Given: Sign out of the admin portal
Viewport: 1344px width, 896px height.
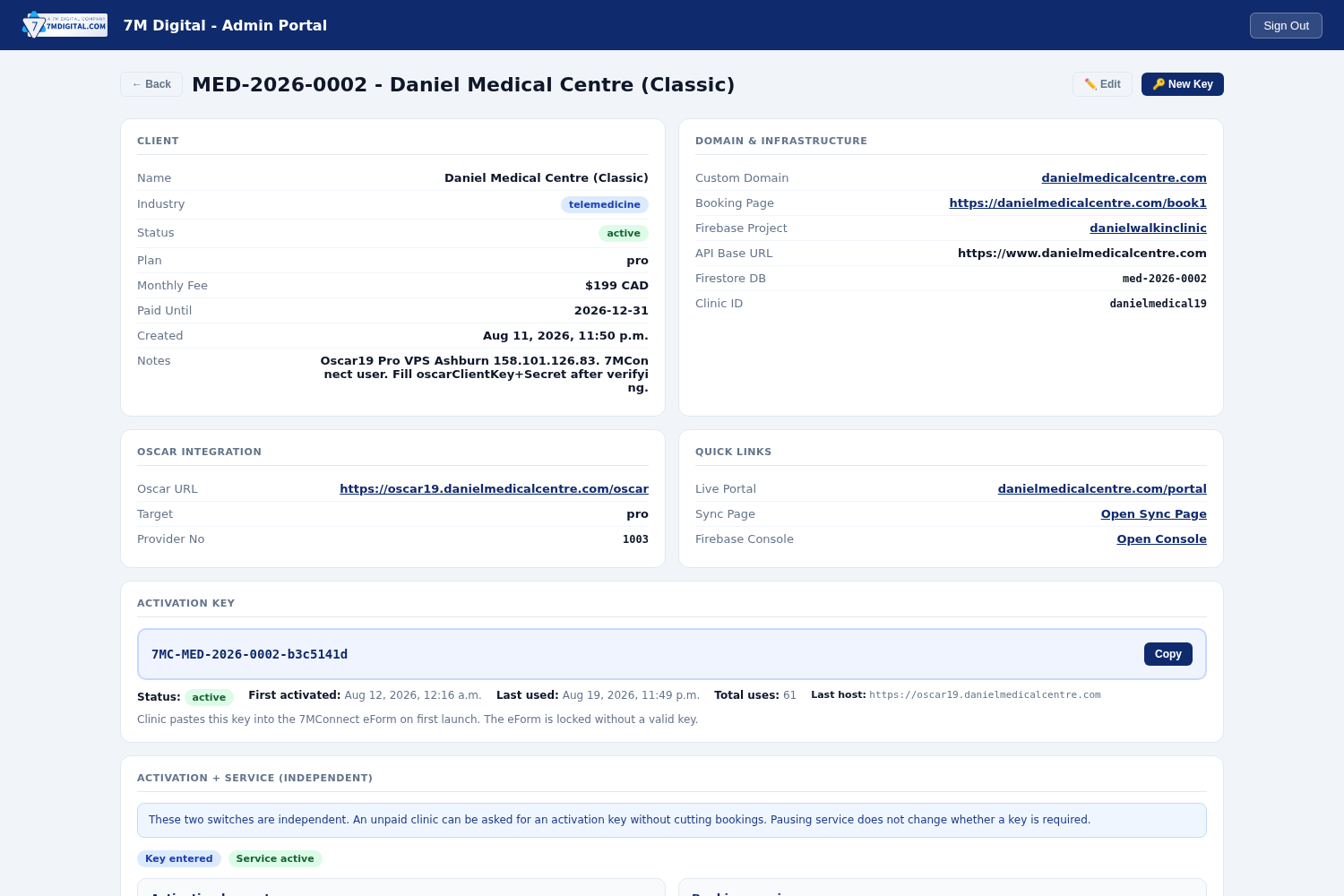Looking at the screenshot, I should click(1286, 25).
